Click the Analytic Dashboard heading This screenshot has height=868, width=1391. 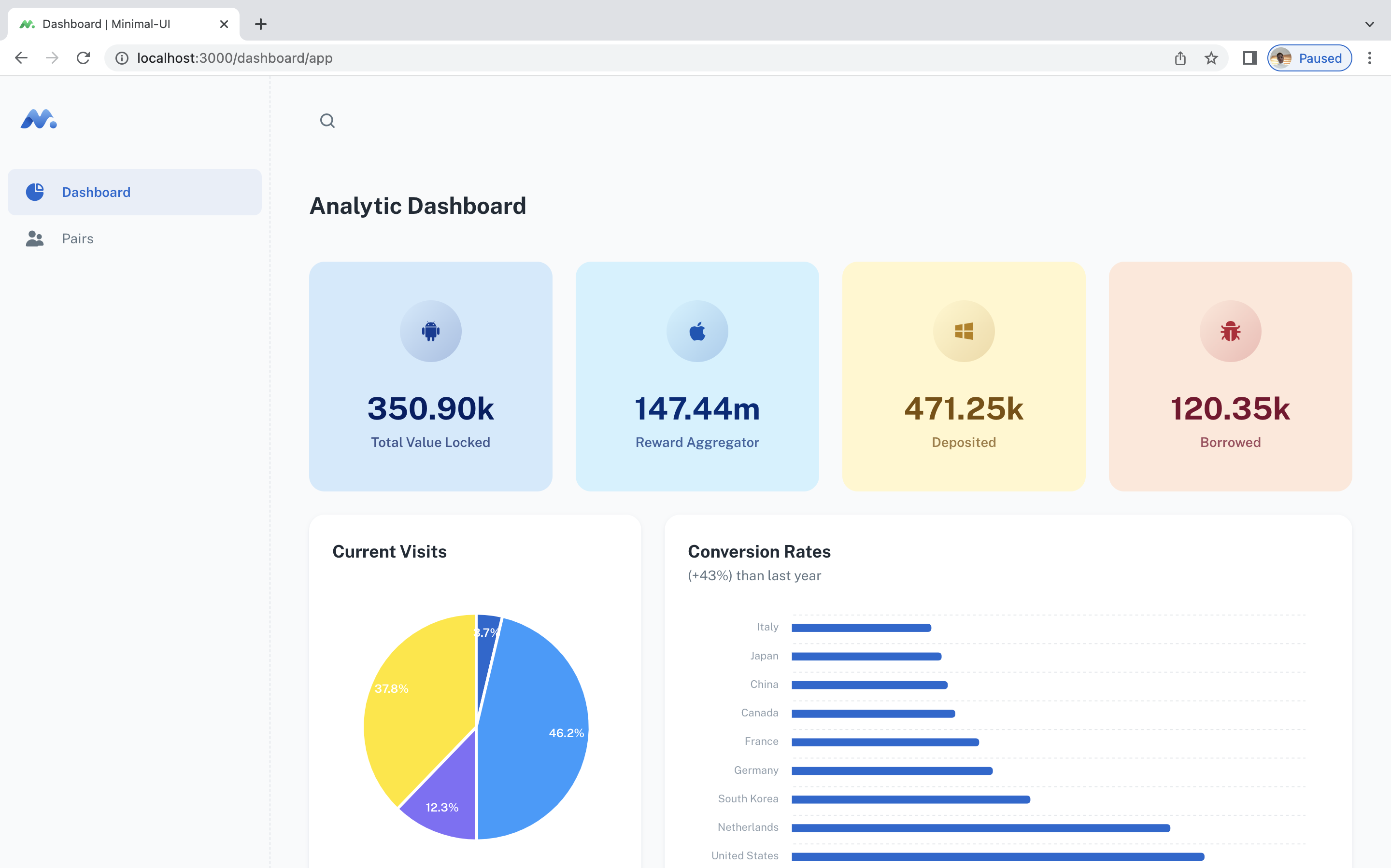(417, 206)
